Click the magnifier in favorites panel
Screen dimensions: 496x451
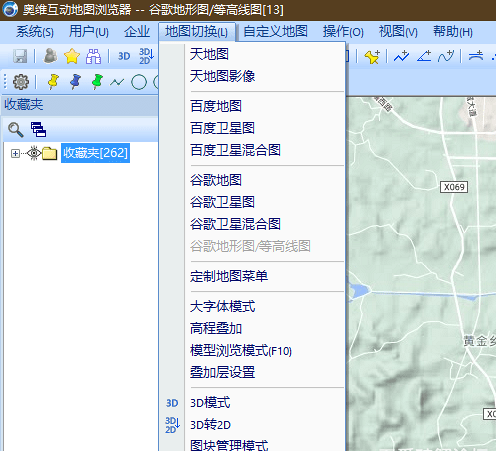coord(16,130)
